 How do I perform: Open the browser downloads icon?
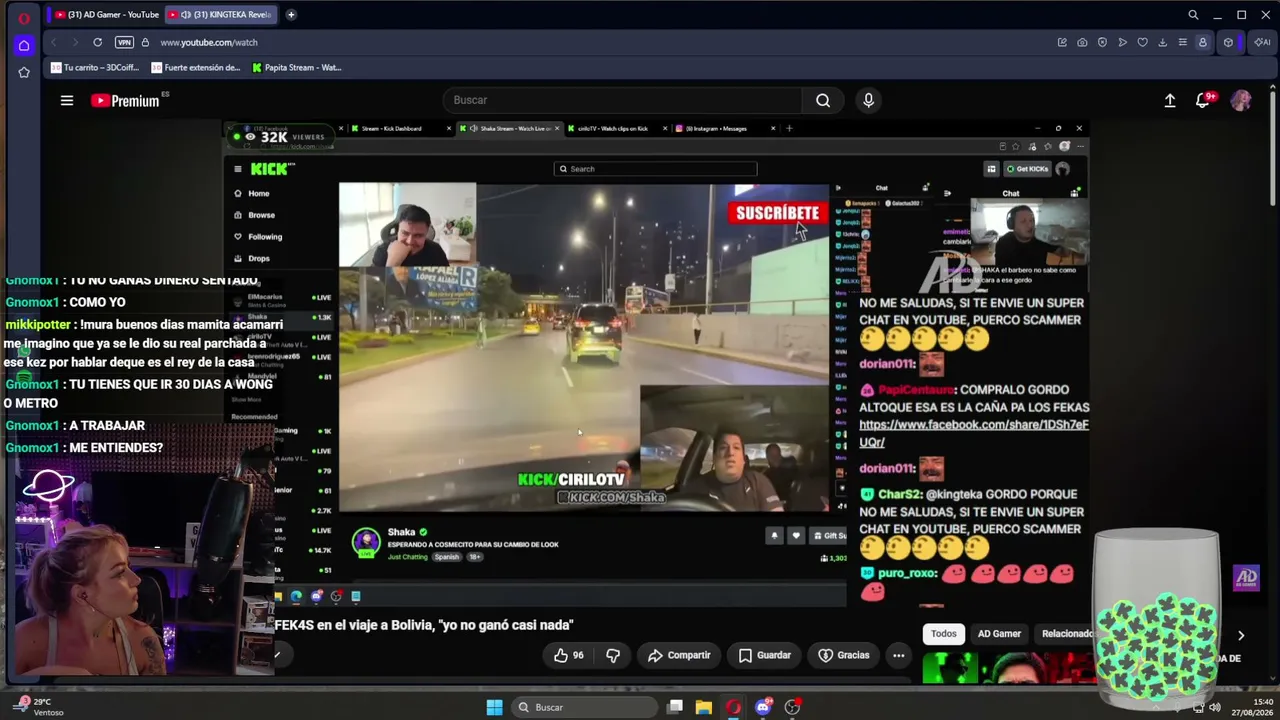coord(1162,42)
